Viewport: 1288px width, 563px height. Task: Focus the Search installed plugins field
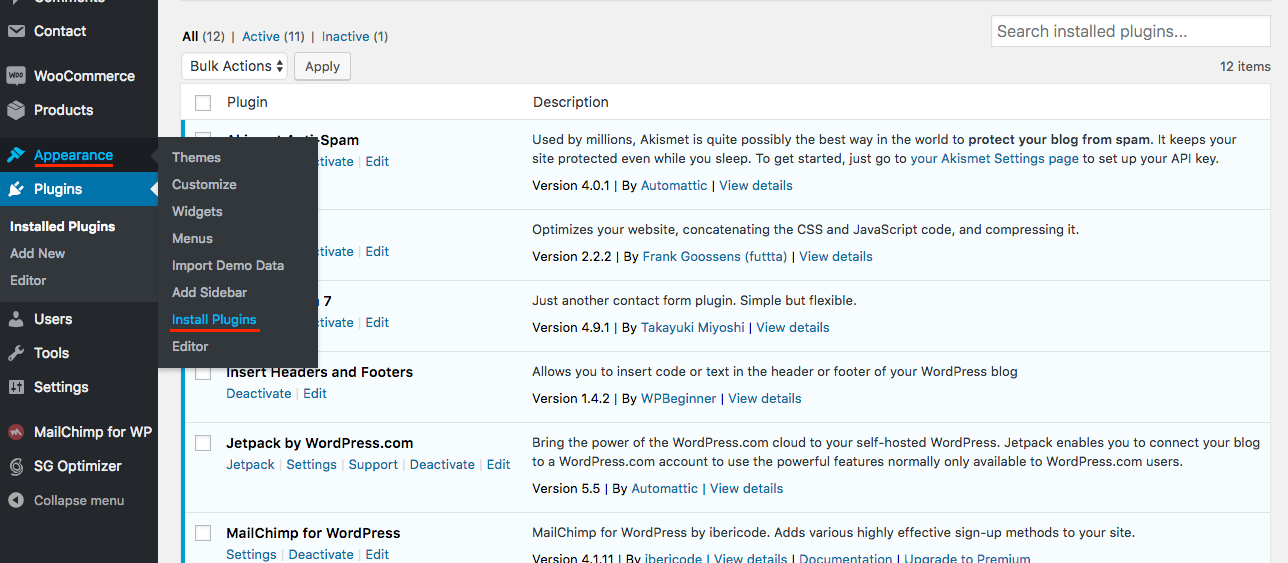(1130, 31)
